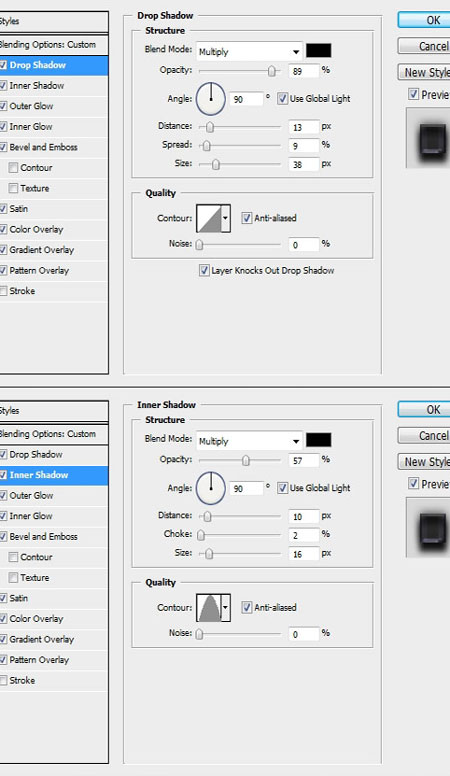Click the Inner Shadow Opacity field showing 57

[x=303, y=460]
